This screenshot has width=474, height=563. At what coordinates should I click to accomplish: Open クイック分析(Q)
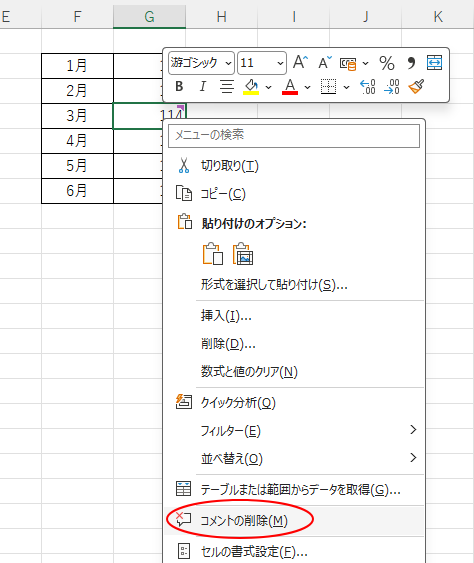(294, 403)
